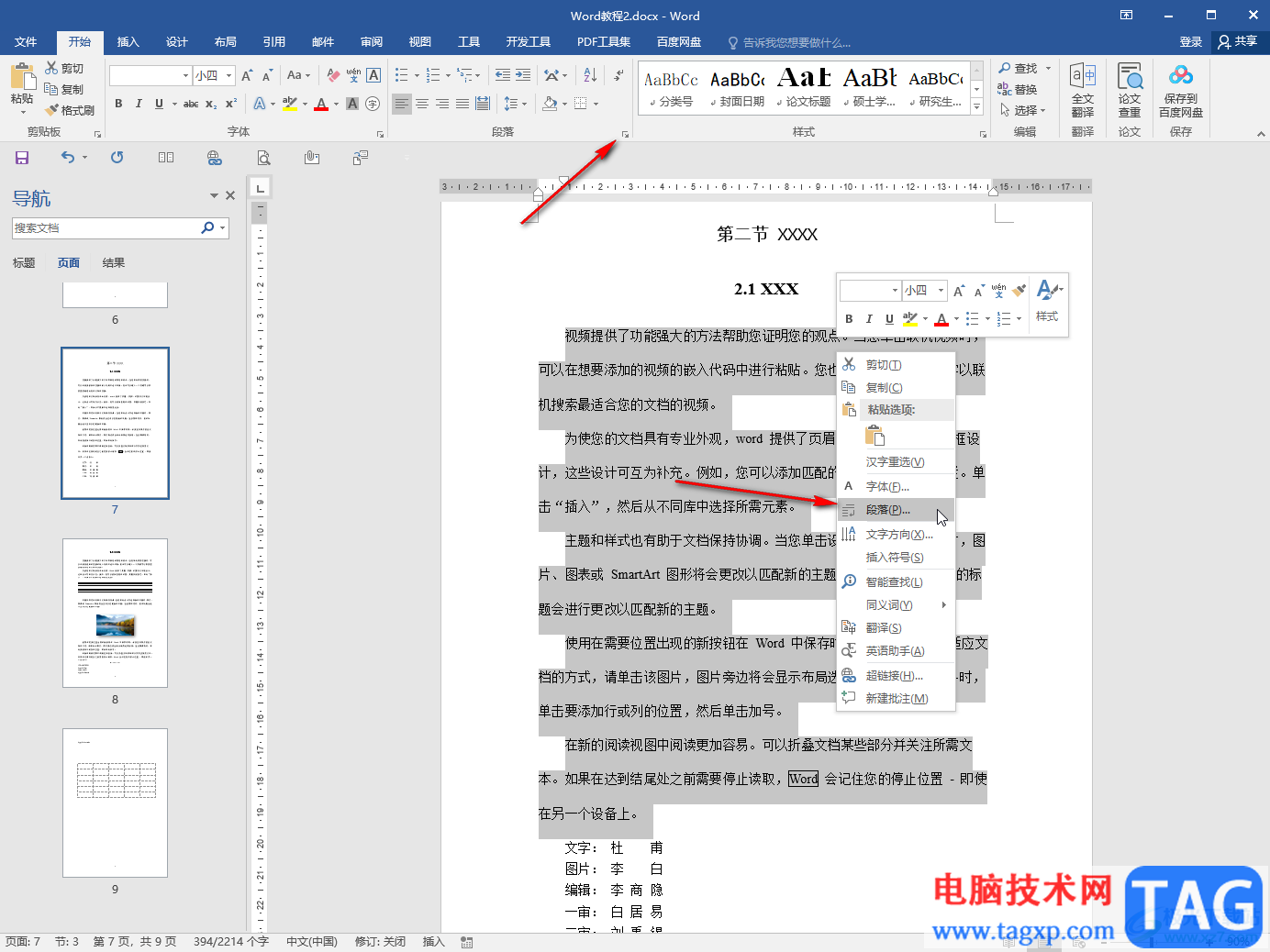Click the Character Border (A) icon
1270x952 pixels.
click(x=373, y=75)
